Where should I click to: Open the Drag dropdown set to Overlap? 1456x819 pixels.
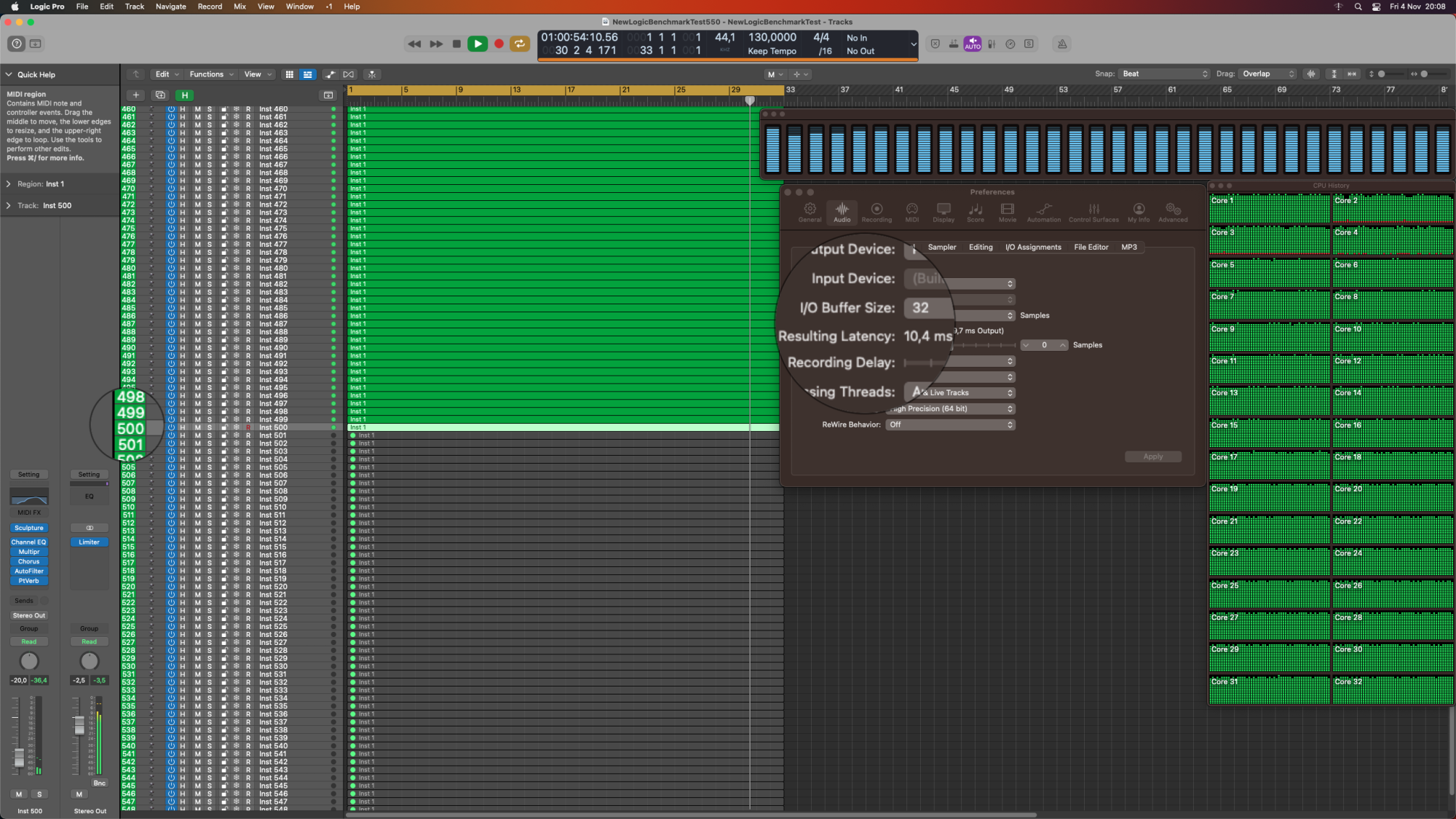click(x=1268, y=74)
